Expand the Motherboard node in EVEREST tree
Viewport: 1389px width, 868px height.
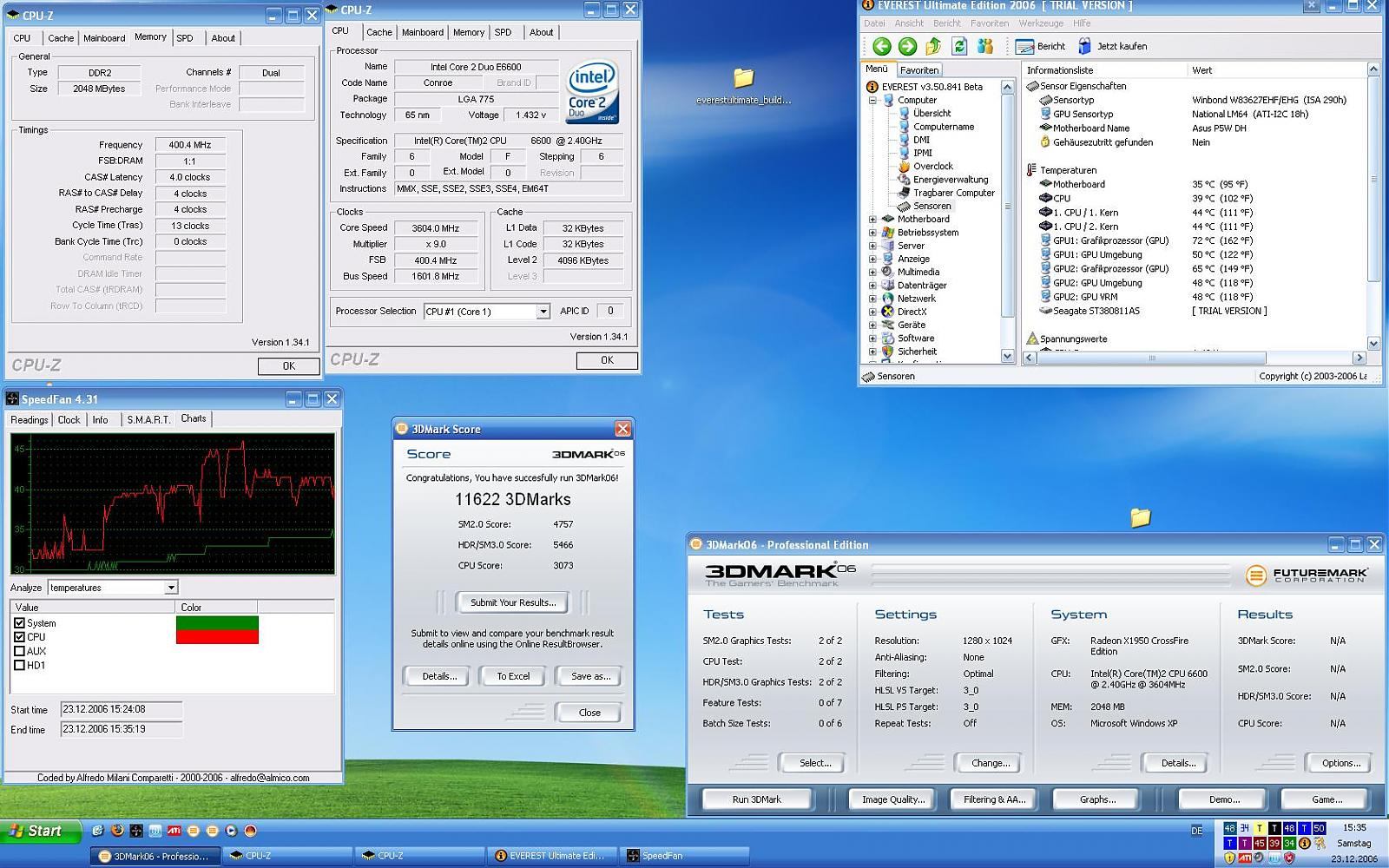click(x=872, y=220)
